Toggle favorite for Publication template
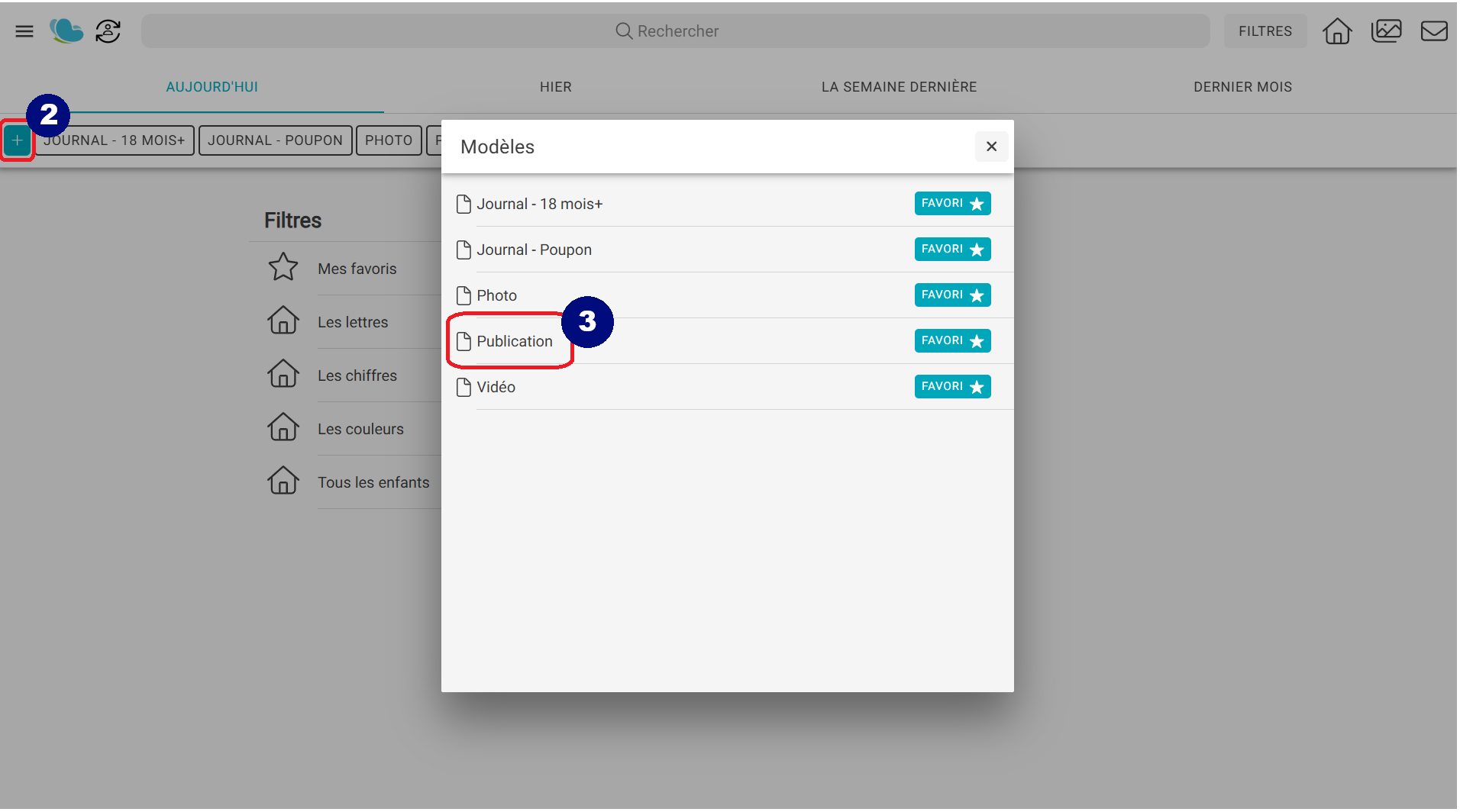Screen dimensions: 1460x812 point(952,341)
